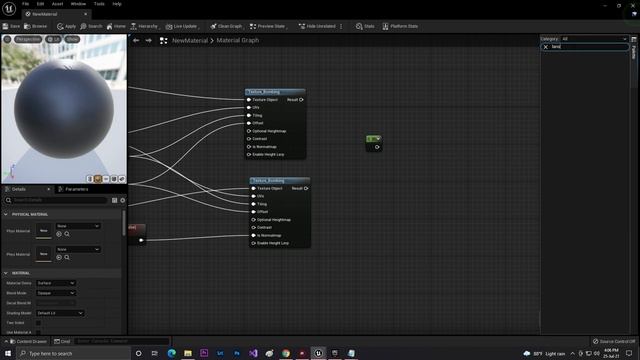Click the Save toolbar button
Screen dimensions: 640x360
click(x=11, y=26)
